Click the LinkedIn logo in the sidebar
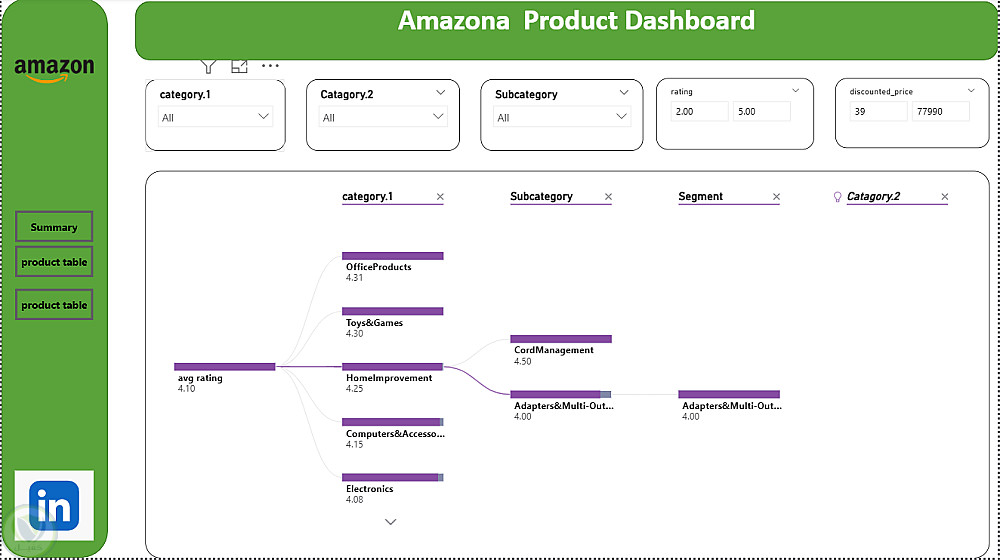 pos(54,507)
